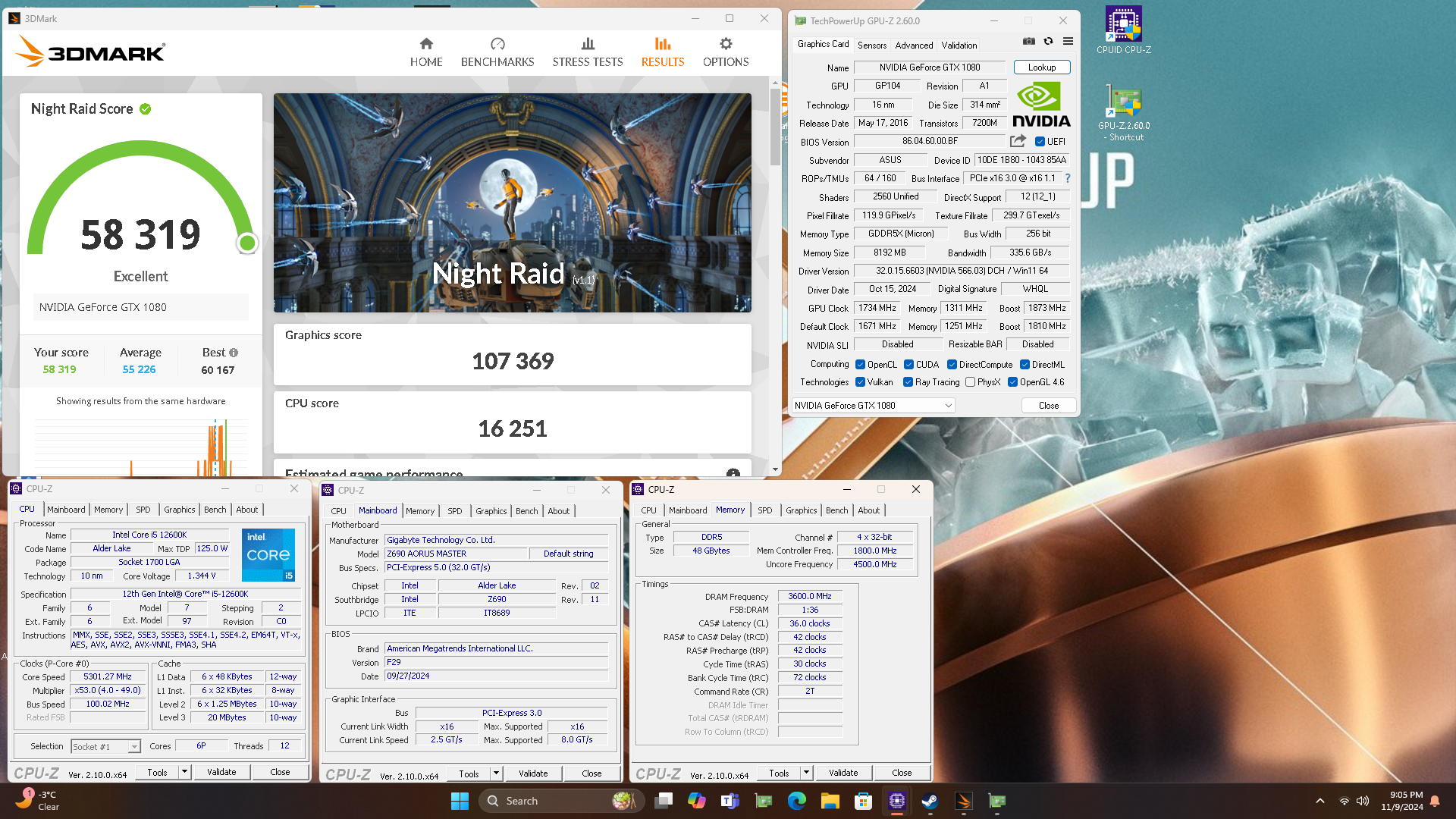
Task: Click the Close button in GPU-Z
Action: 1049,406
